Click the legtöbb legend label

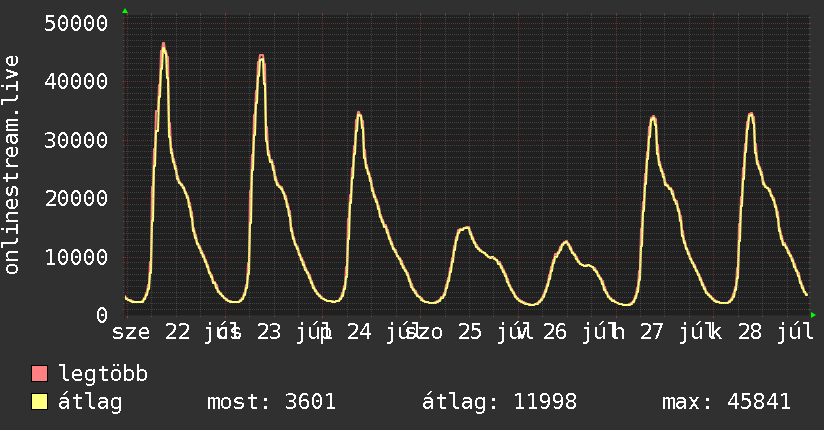click(x=103, y=373)
